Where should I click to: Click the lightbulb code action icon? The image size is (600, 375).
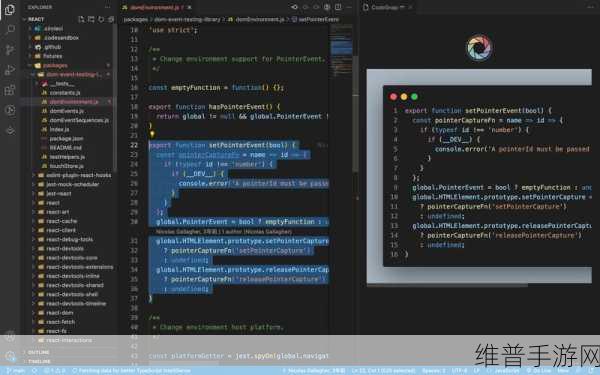pyautogui.click(x=152, y=134)
